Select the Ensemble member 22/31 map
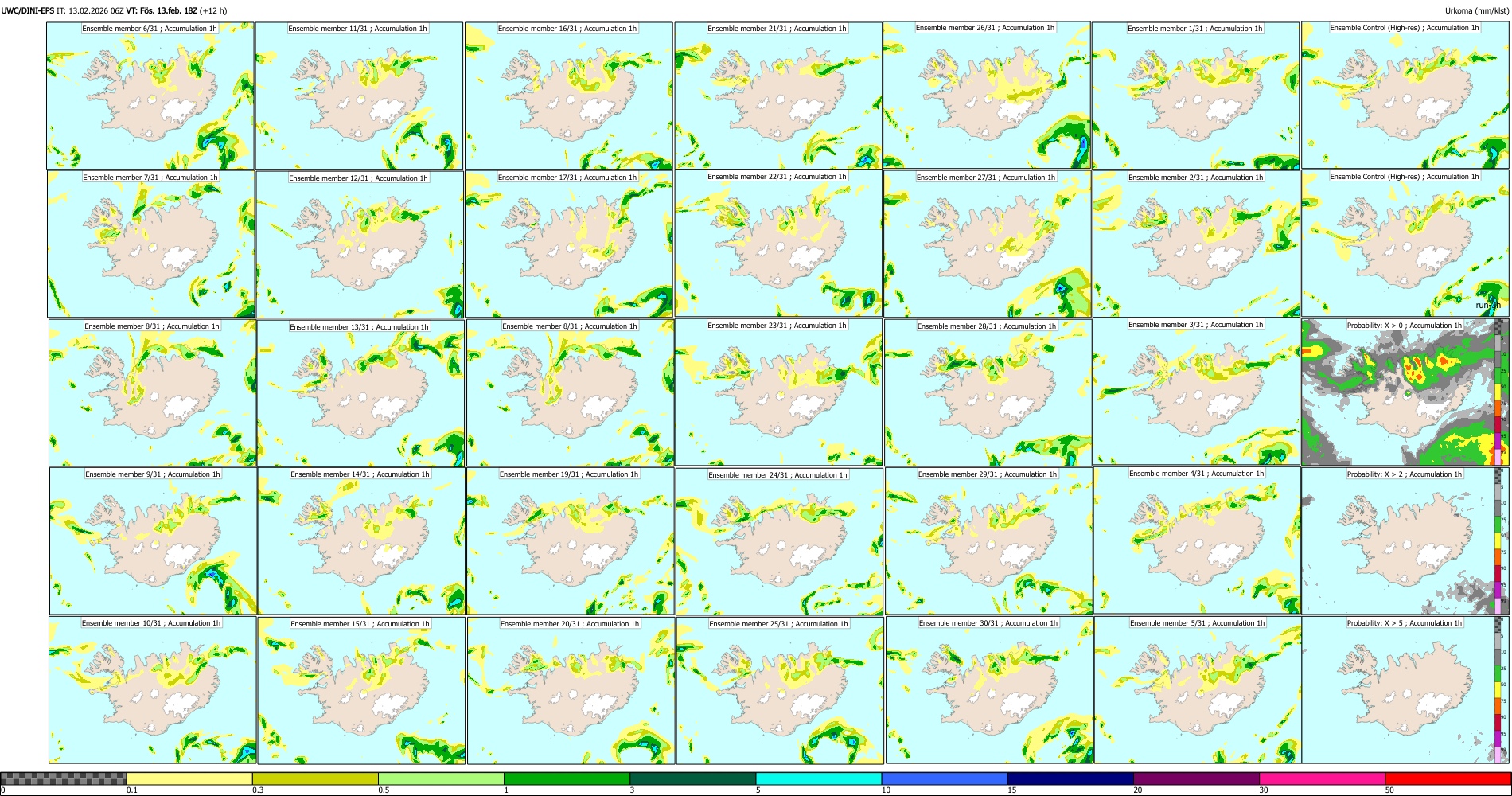Screen dimensions: 1512x796 (778, 244)
